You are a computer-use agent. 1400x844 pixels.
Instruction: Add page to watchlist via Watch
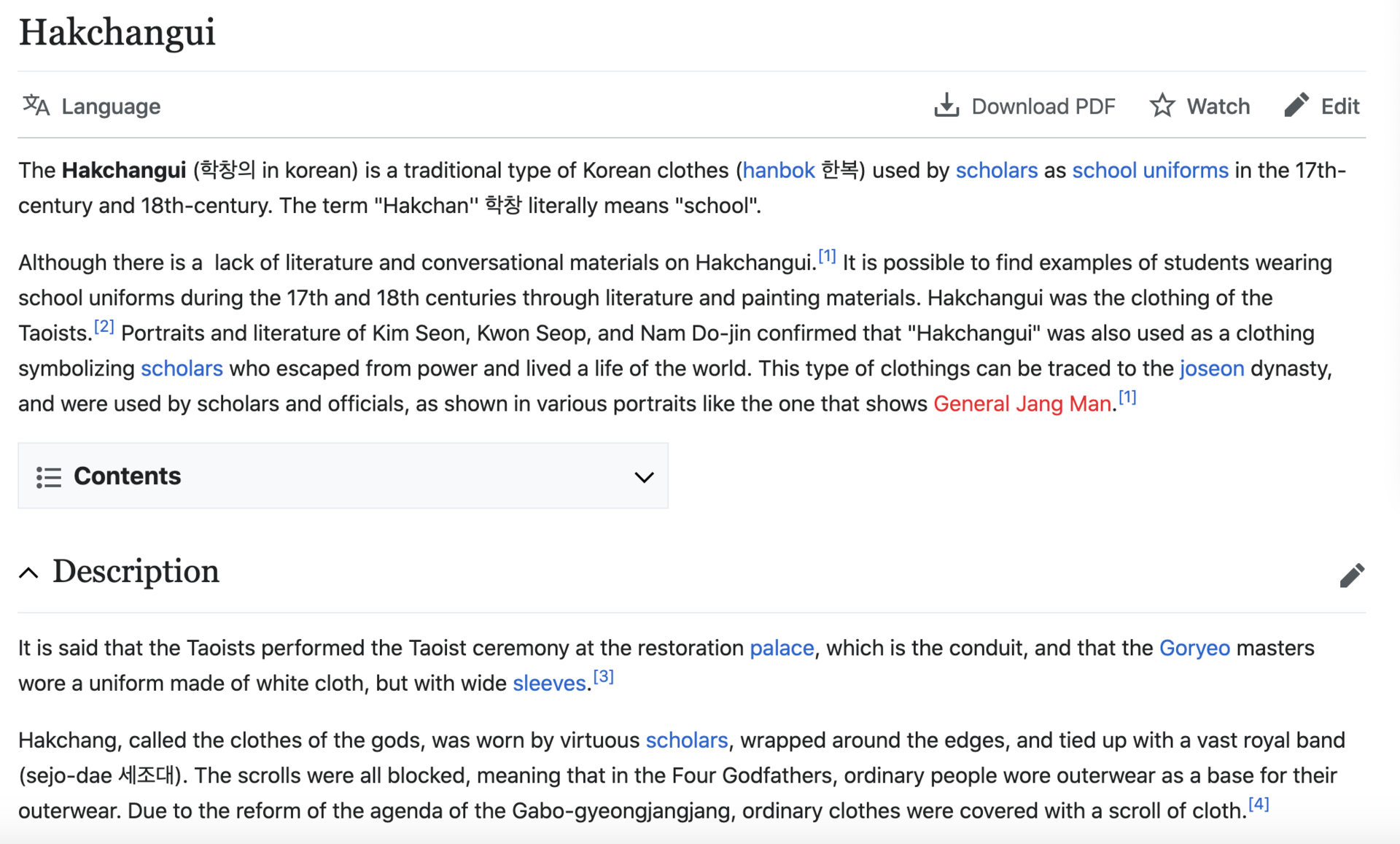pos(1218,107)
